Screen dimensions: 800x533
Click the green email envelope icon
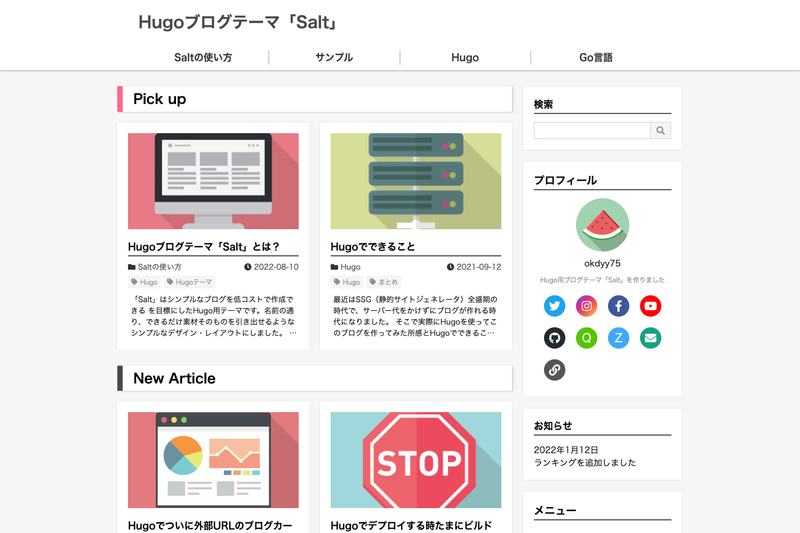tap(651, 338)
